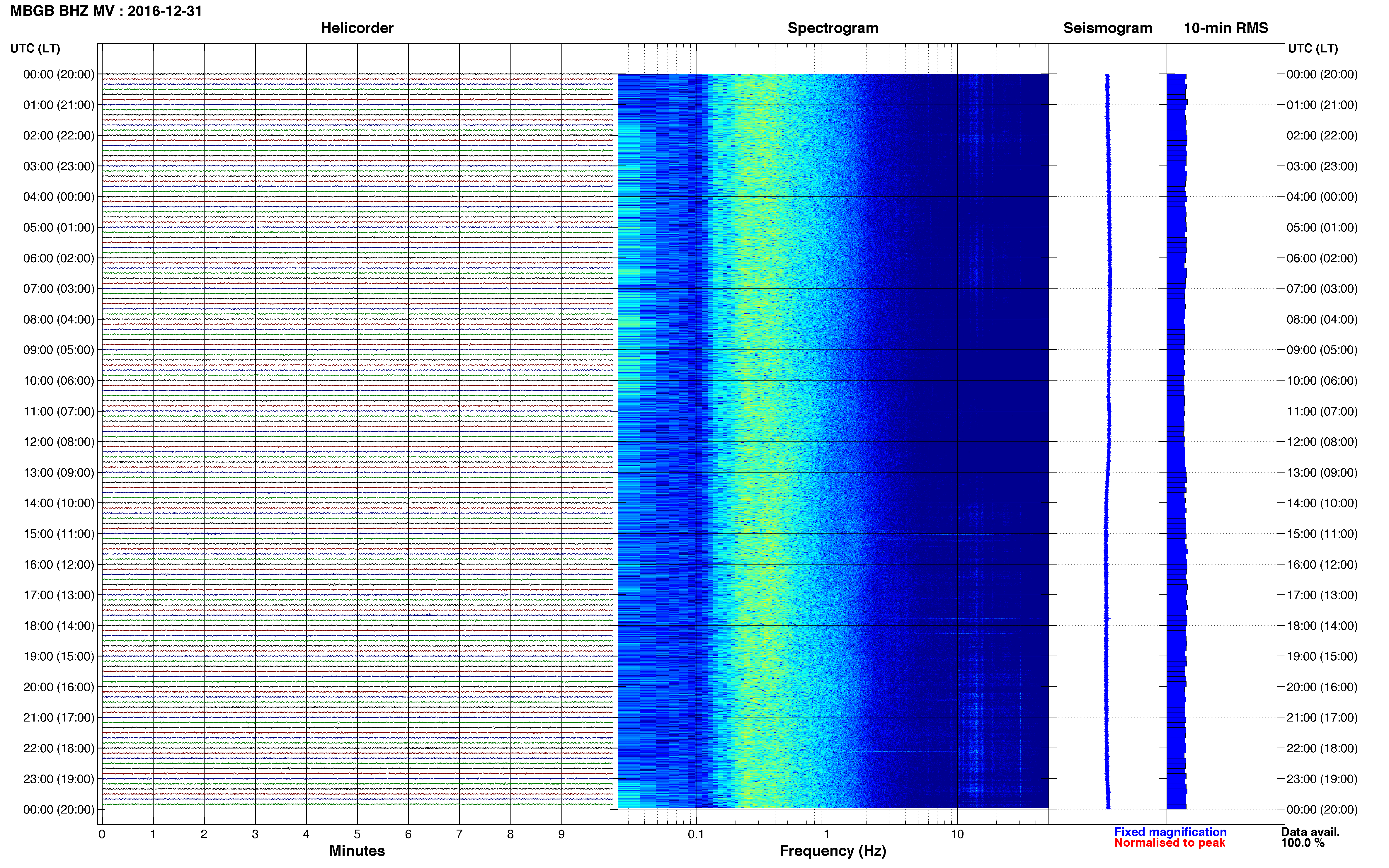Screen dimensions: 1389x868
Task: Click frequency axis tick '1'
Action: point(826,834)
